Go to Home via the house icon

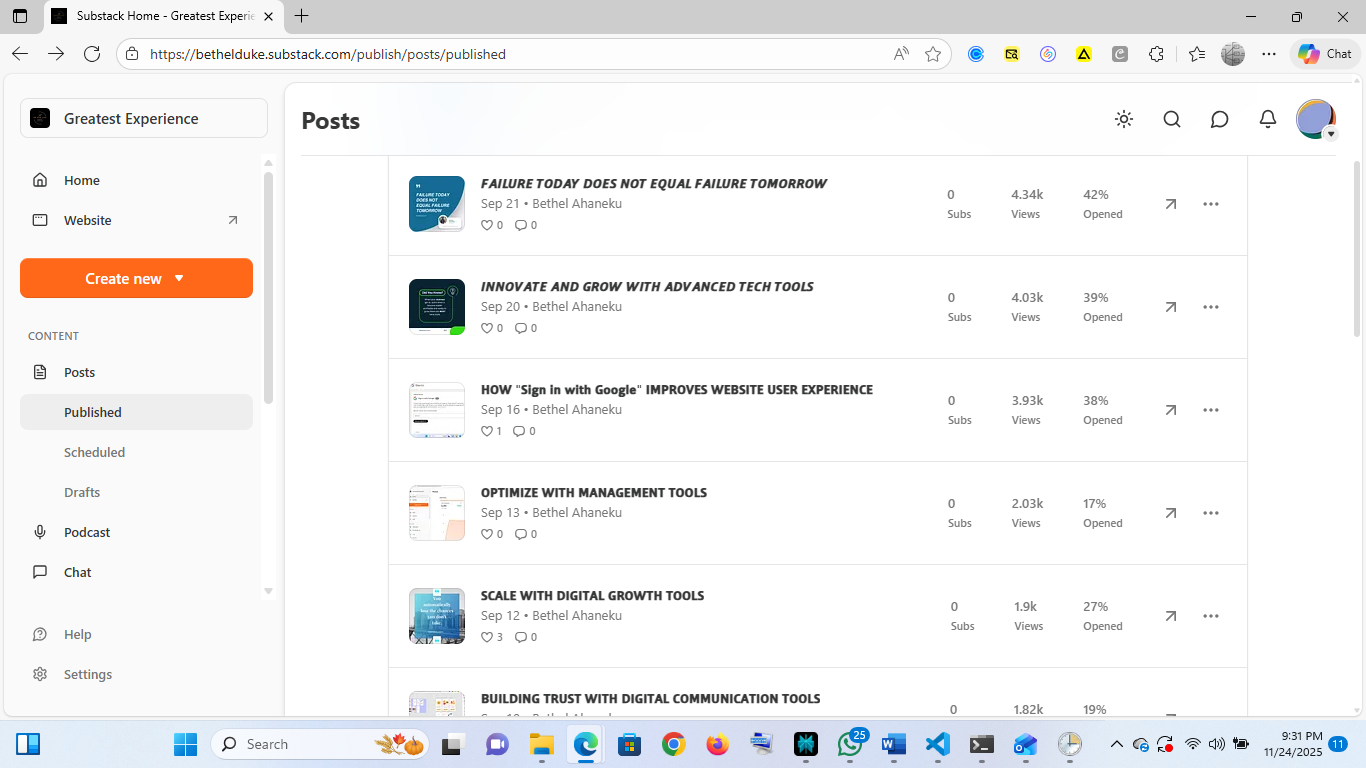coord(39,180)
